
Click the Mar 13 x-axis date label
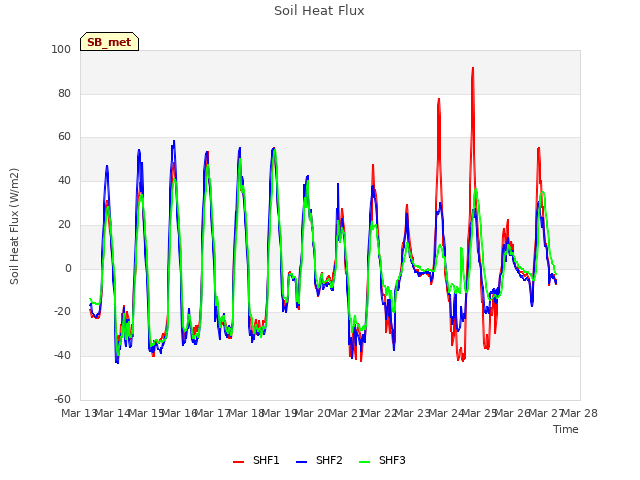tap(79, 413)
